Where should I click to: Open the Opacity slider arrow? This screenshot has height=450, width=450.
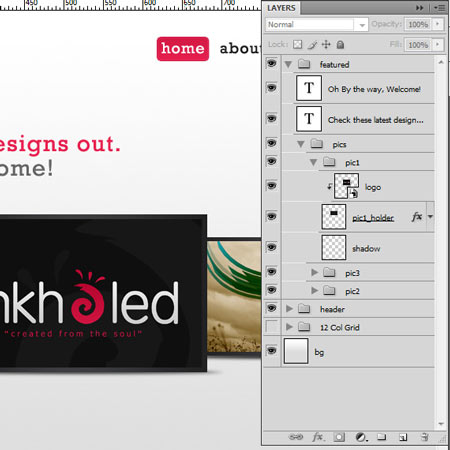tap(438, 24)
